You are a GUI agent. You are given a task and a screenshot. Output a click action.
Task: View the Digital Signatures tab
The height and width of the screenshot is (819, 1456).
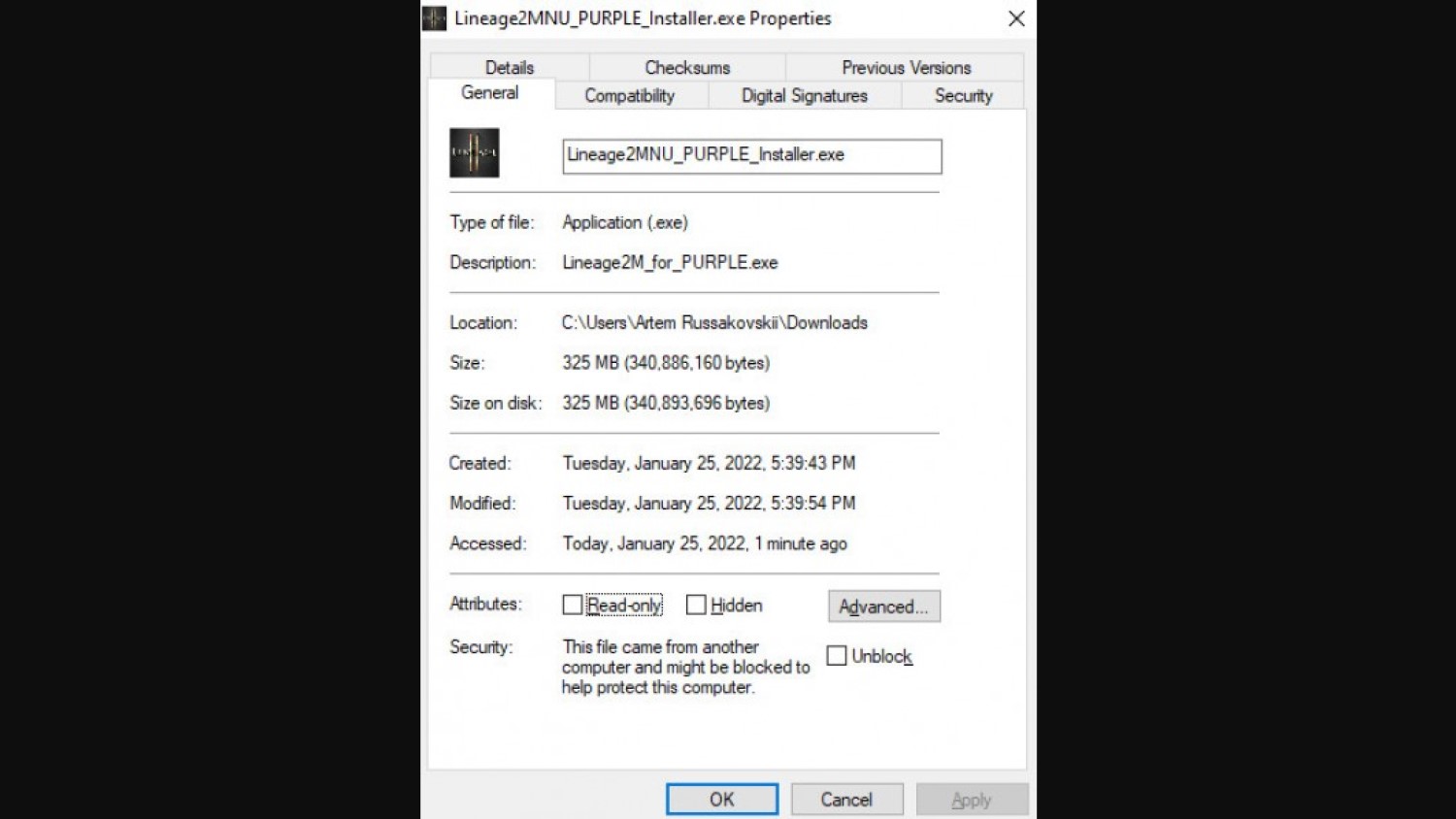(x=805, y=95)
